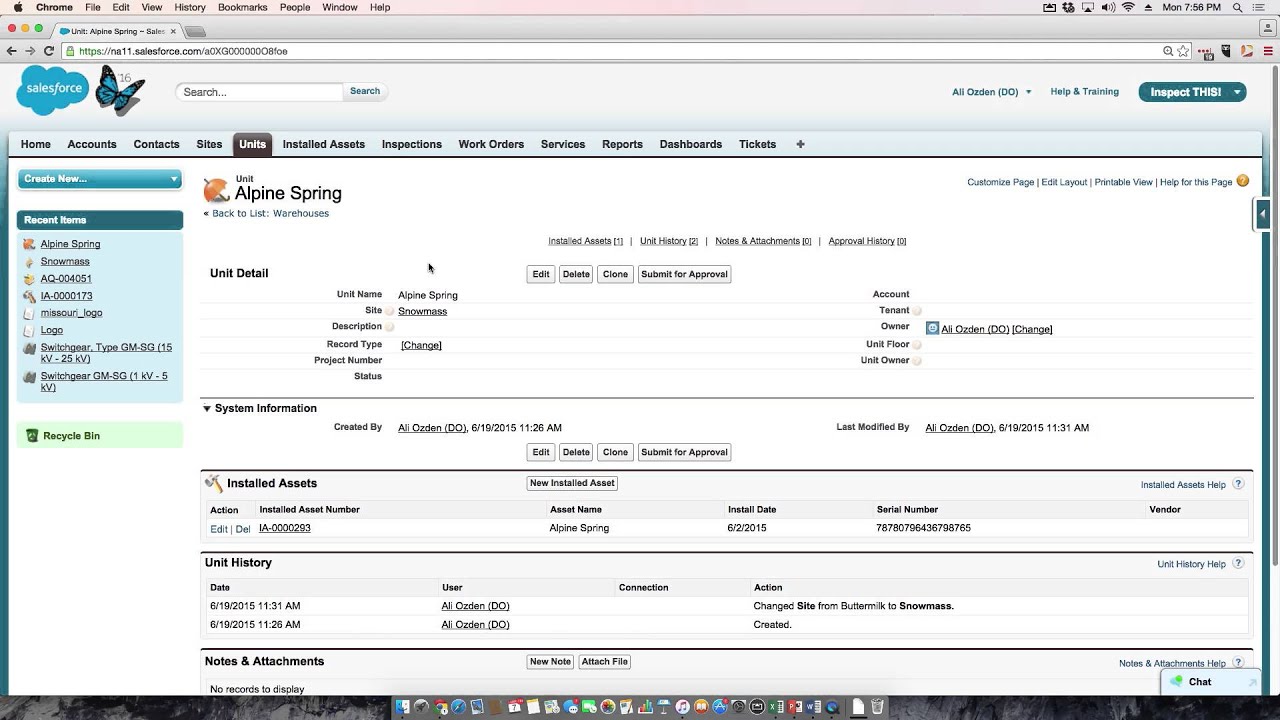Click the Help & Training link

(1084, 92)
